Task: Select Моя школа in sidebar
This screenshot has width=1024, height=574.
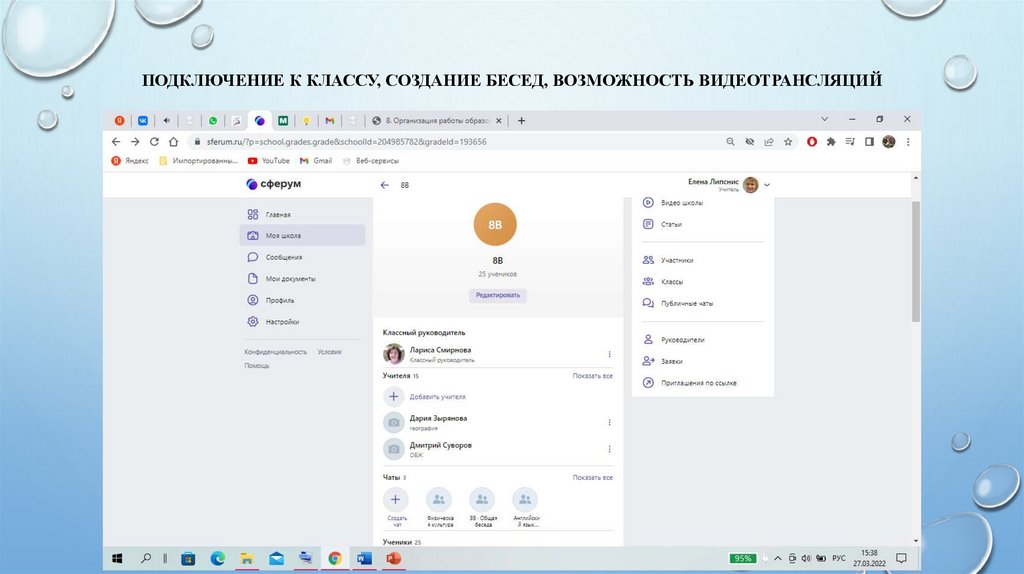Action: tap(302, 235)
